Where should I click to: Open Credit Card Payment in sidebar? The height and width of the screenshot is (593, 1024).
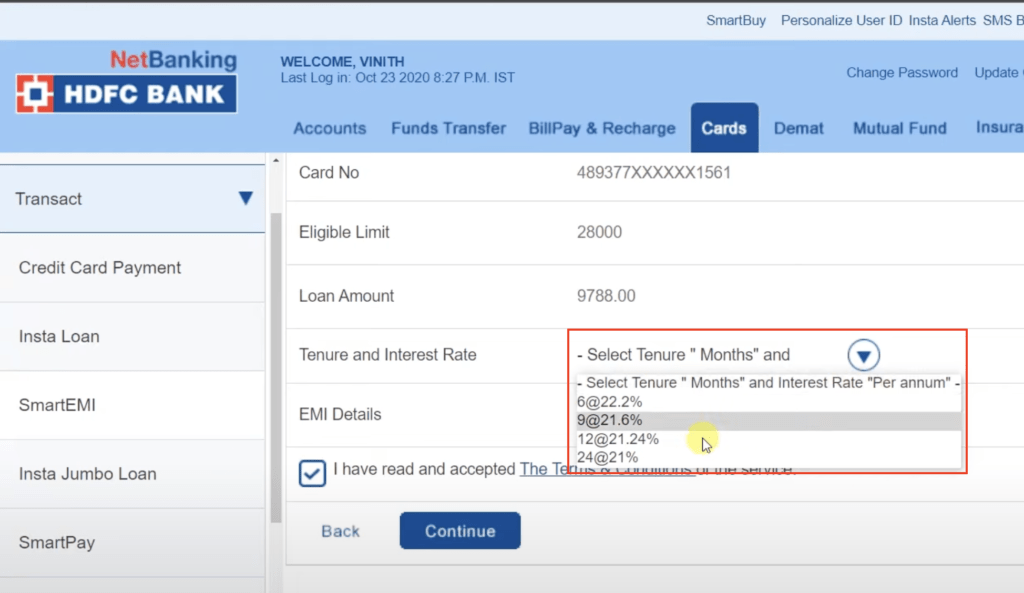(133, 268)
